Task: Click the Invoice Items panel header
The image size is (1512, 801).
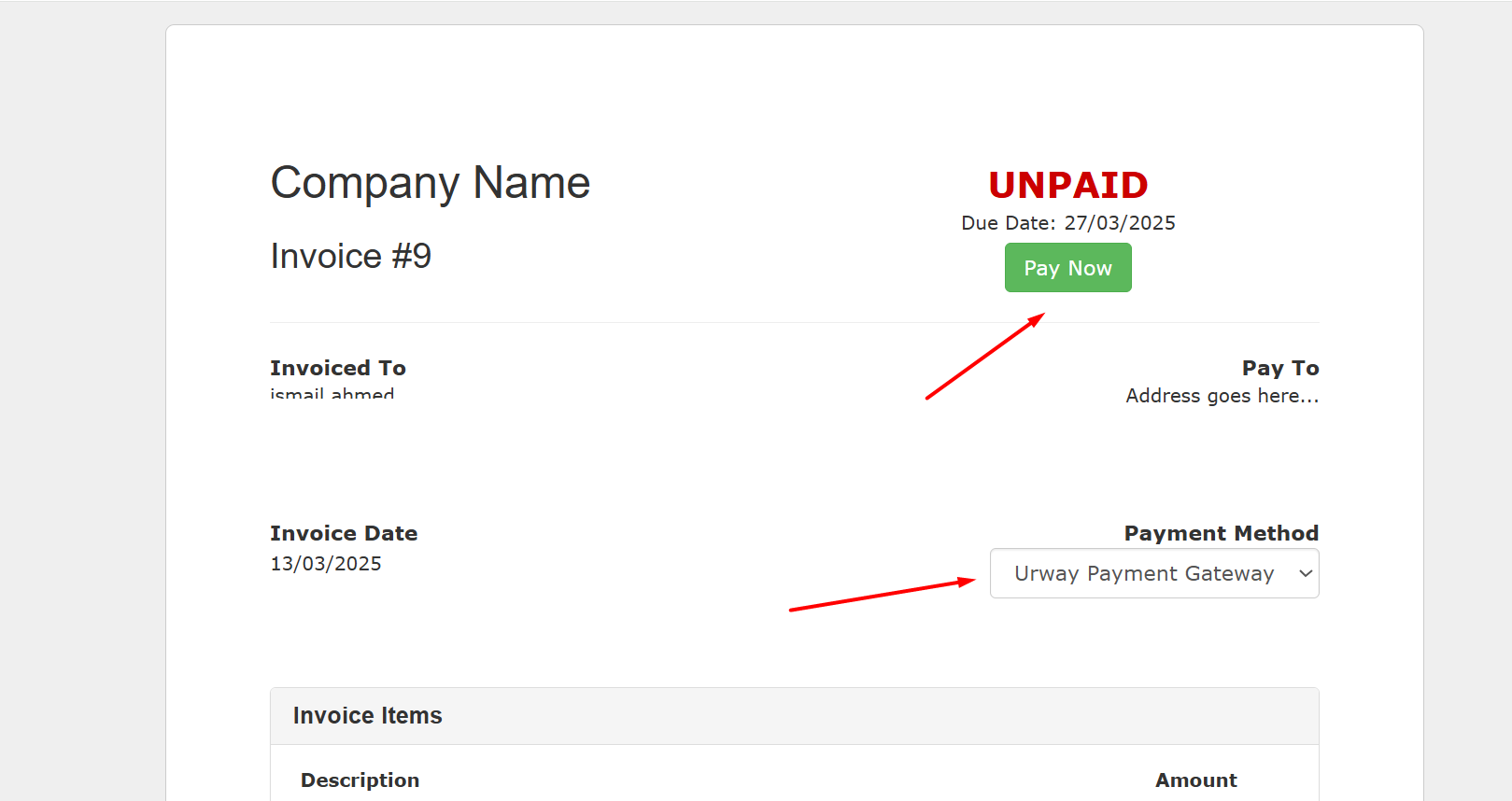Action: [795, 716]
